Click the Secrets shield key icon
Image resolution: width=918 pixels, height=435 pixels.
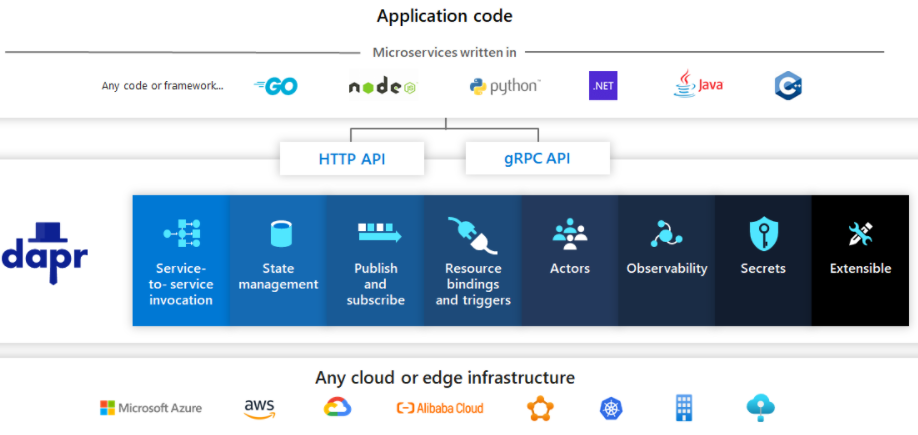(x=763, y=234)
